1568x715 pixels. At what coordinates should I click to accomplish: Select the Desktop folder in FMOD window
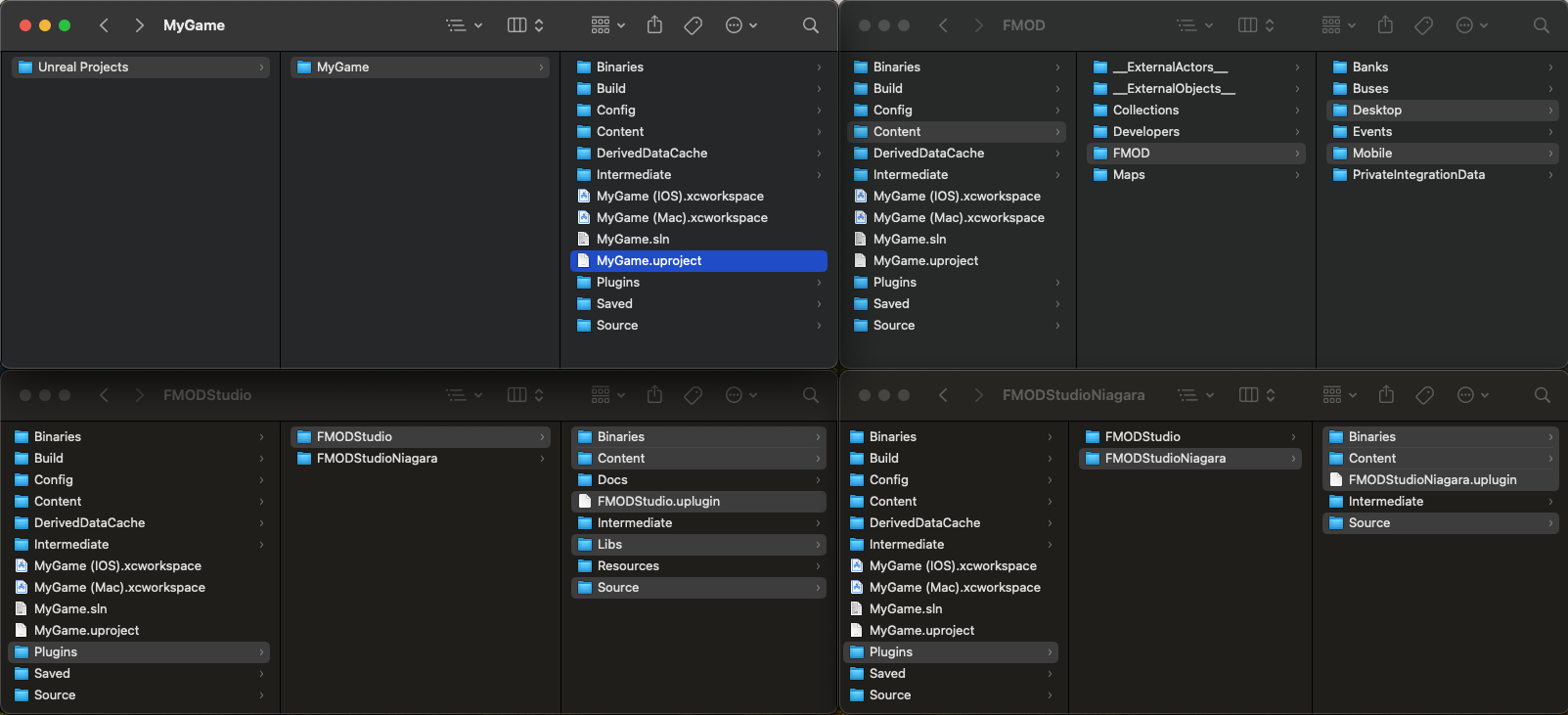(1443, 111)
